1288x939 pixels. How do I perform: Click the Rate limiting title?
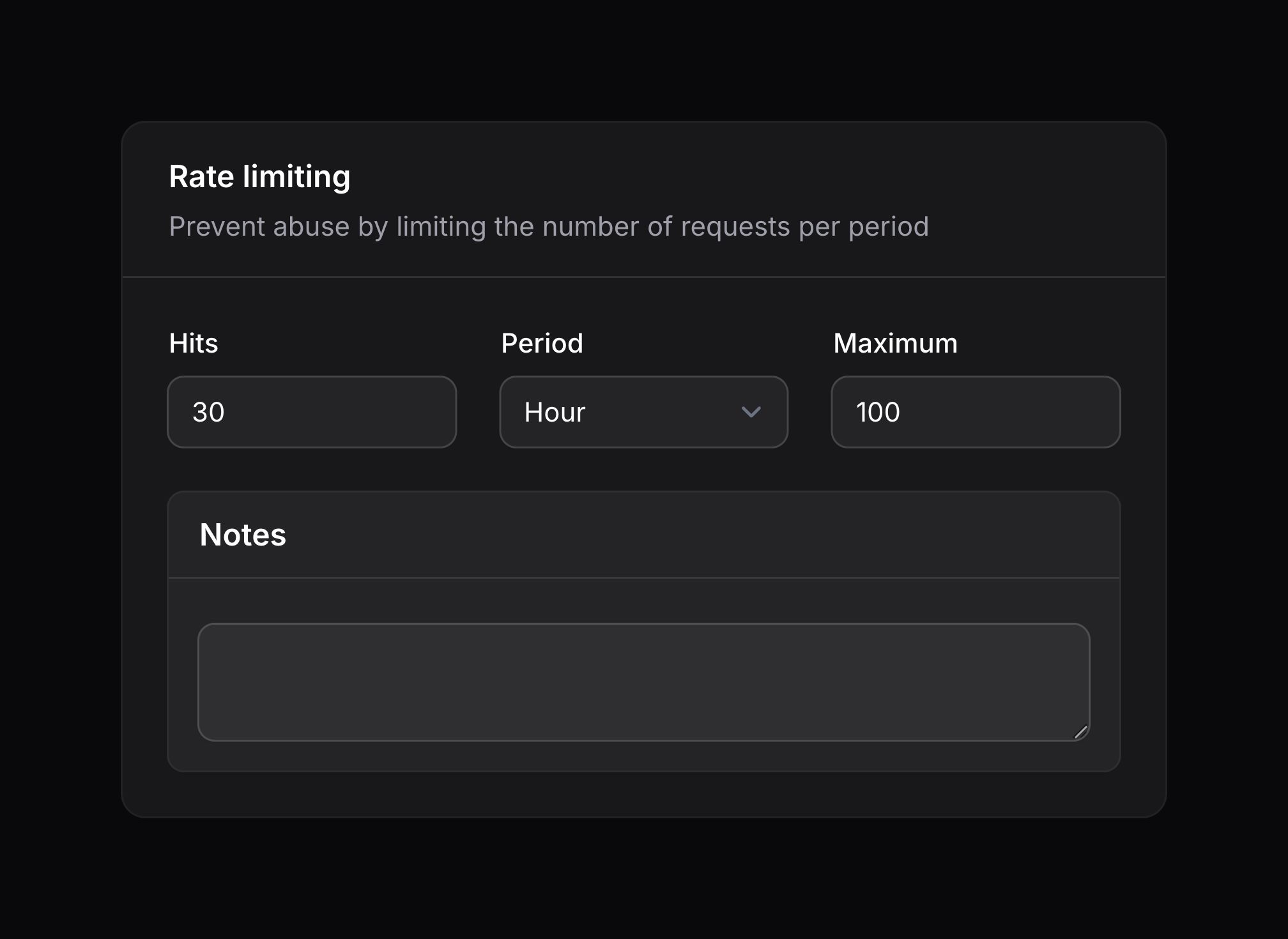[x=259, y=177]
